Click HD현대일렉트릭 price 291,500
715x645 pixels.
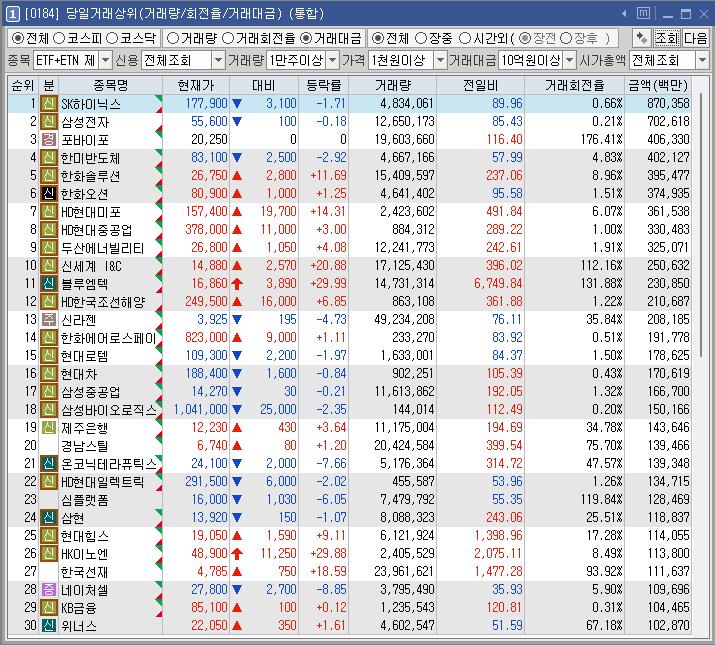coord(206,482)
